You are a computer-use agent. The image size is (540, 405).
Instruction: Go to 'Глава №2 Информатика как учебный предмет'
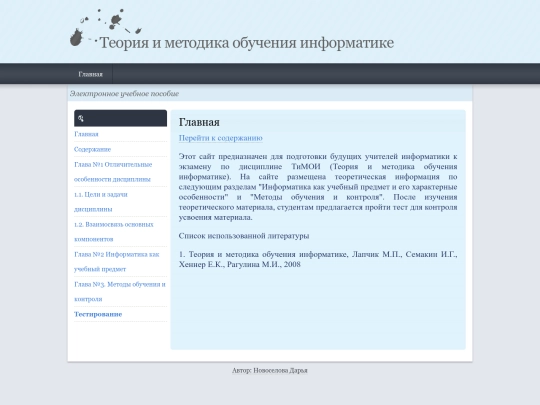(117, 261)
